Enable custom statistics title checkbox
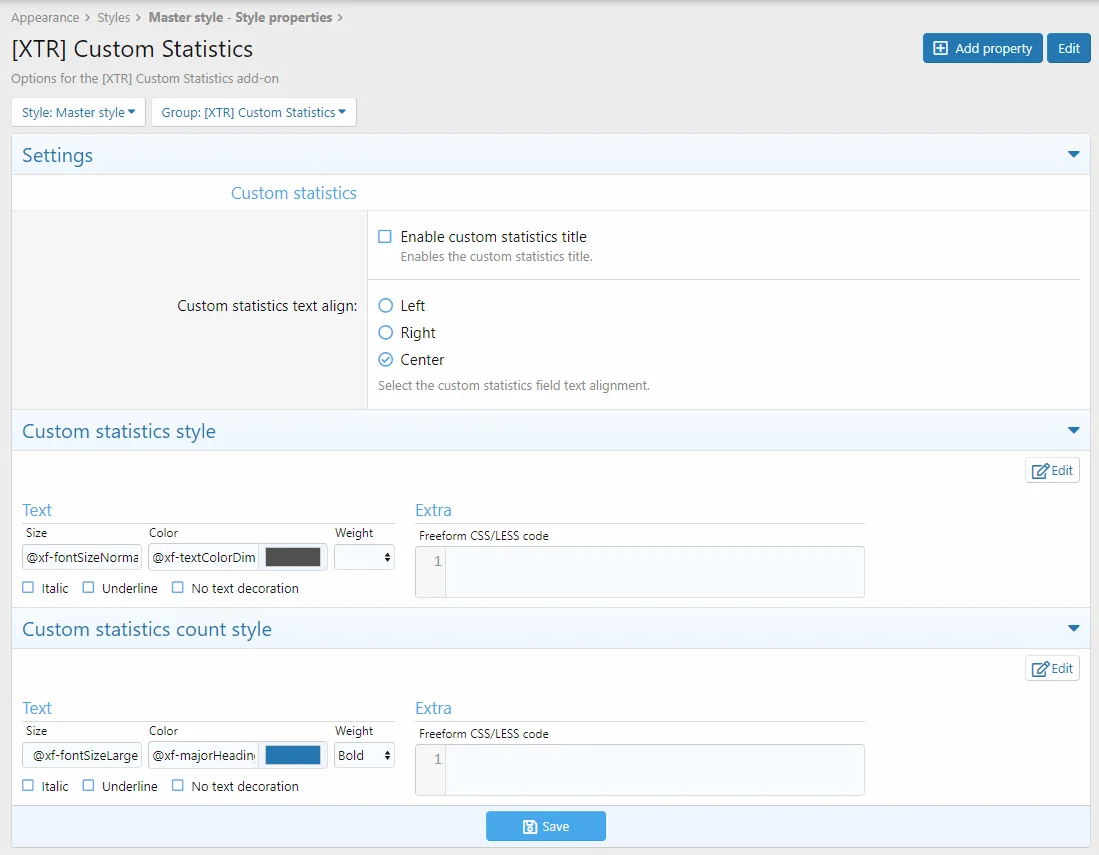 [x=385, y=237]
